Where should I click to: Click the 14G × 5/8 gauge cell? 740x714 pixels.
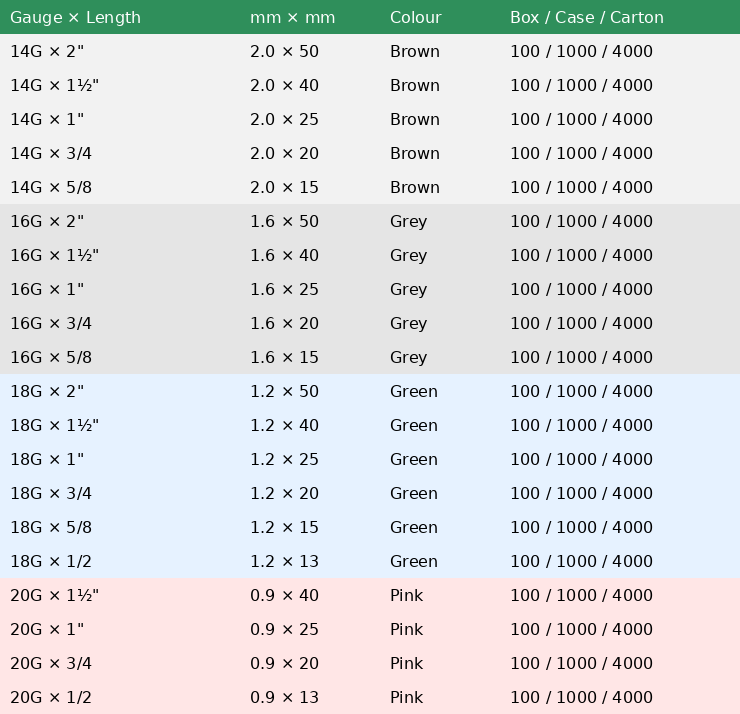point(51,188)
